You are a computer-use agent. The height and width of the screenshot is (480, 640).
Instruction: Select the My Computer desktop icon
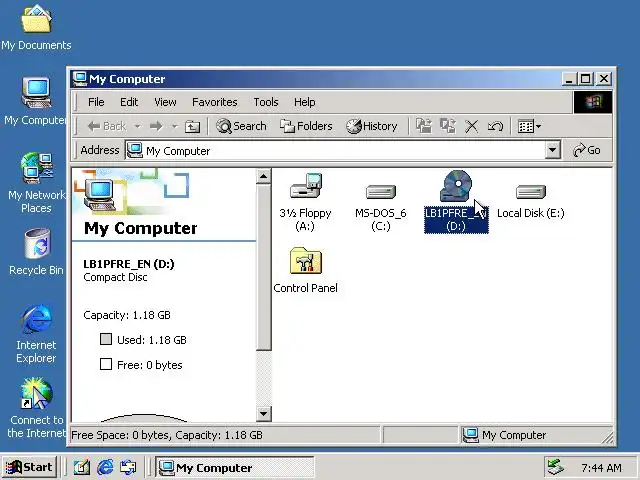click(36, 92)
